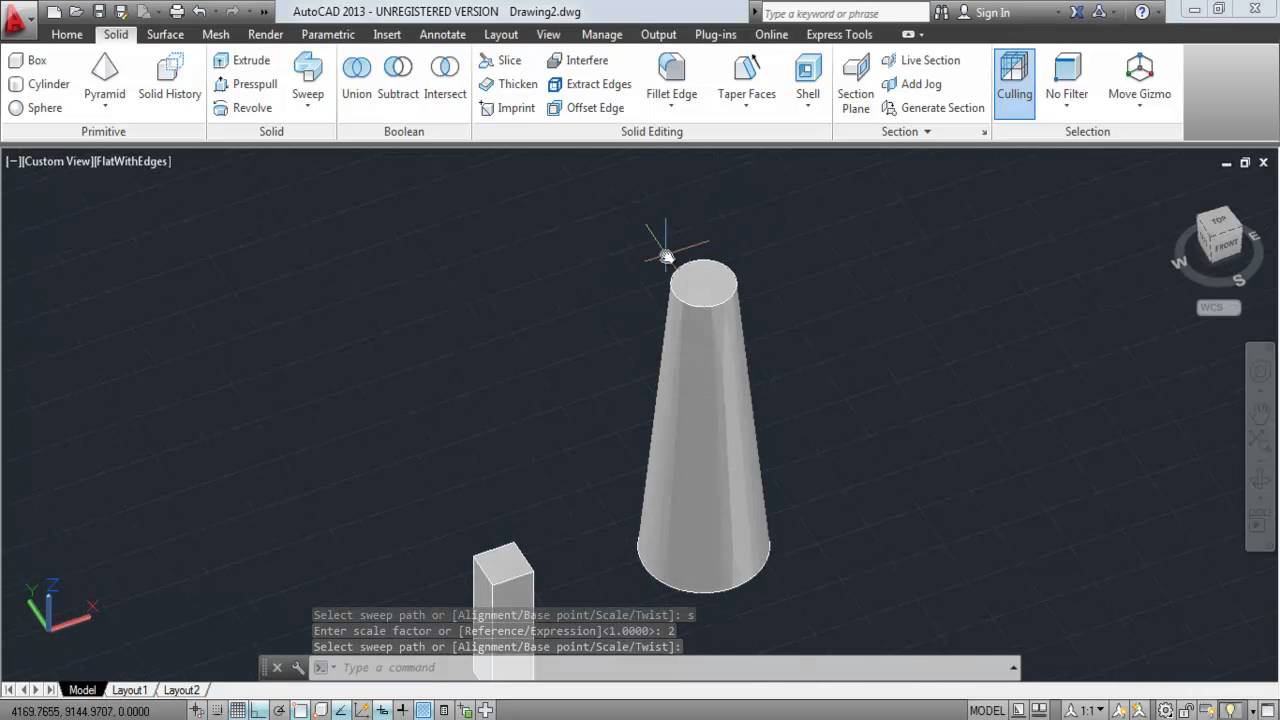
Task: Toggle the Live Section option
Action: pos(921,60)
